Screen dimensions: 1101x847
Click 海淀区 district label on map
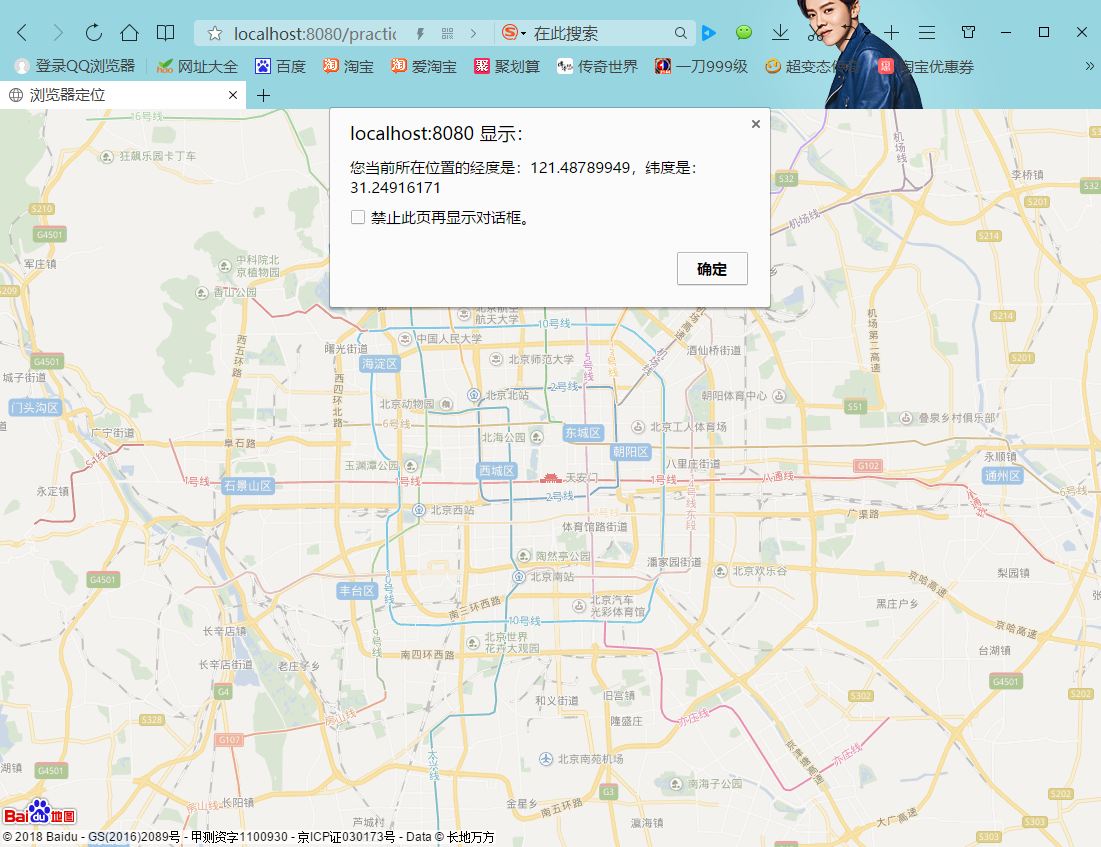point(380,364)
